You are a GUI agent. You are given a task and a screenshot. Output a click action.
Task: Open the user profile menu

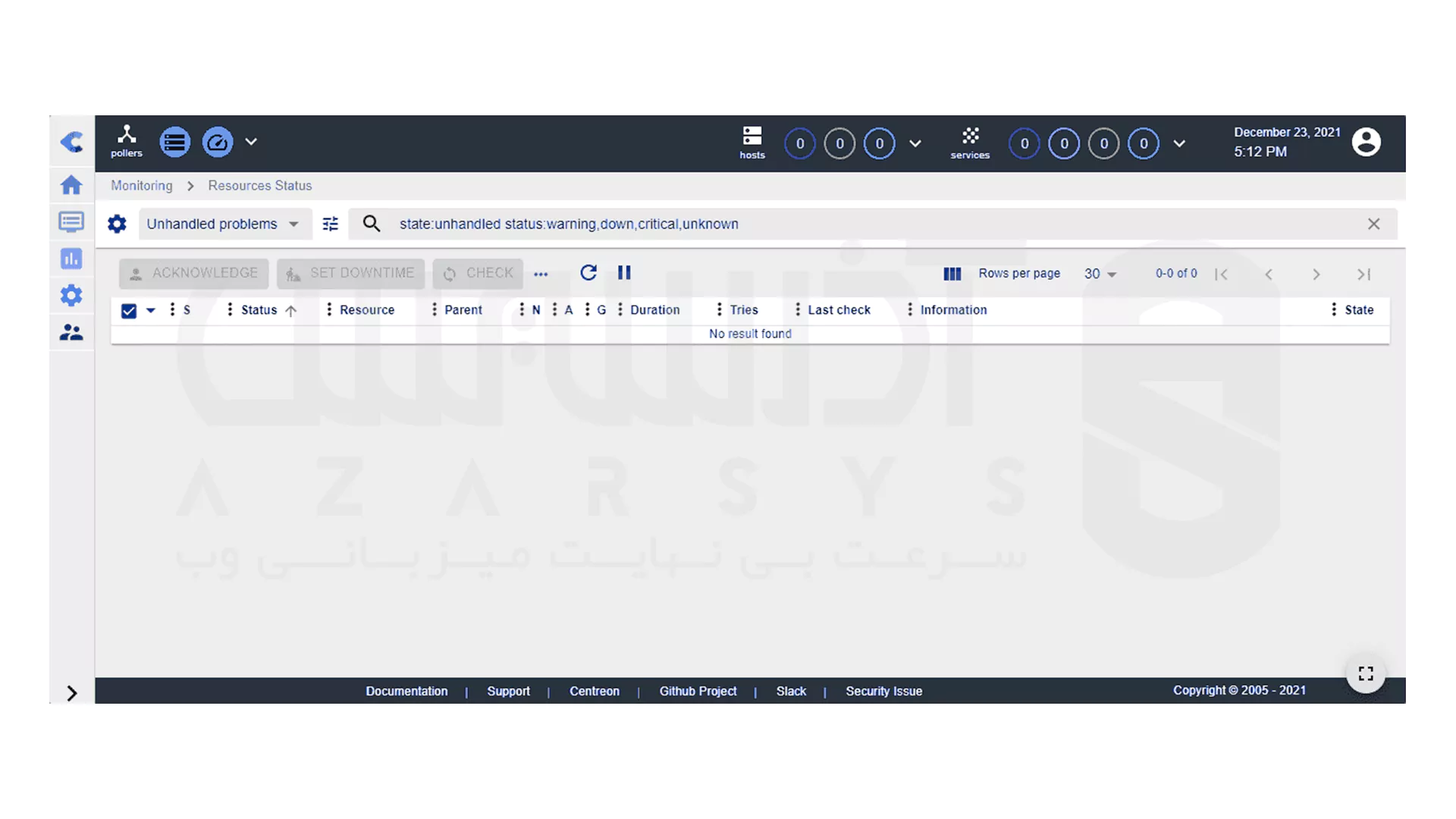[x=1366, y=142]
